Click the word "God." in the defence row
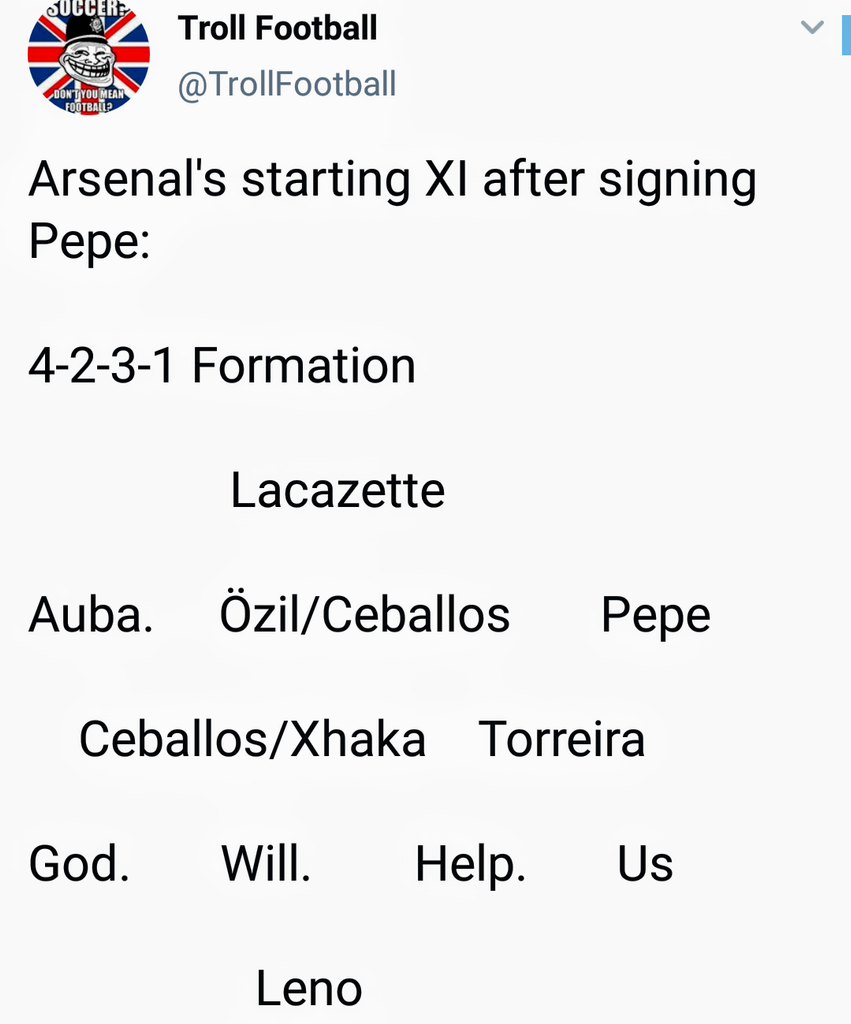Viewport: 851px width, 1024px height. pos(79,864)
